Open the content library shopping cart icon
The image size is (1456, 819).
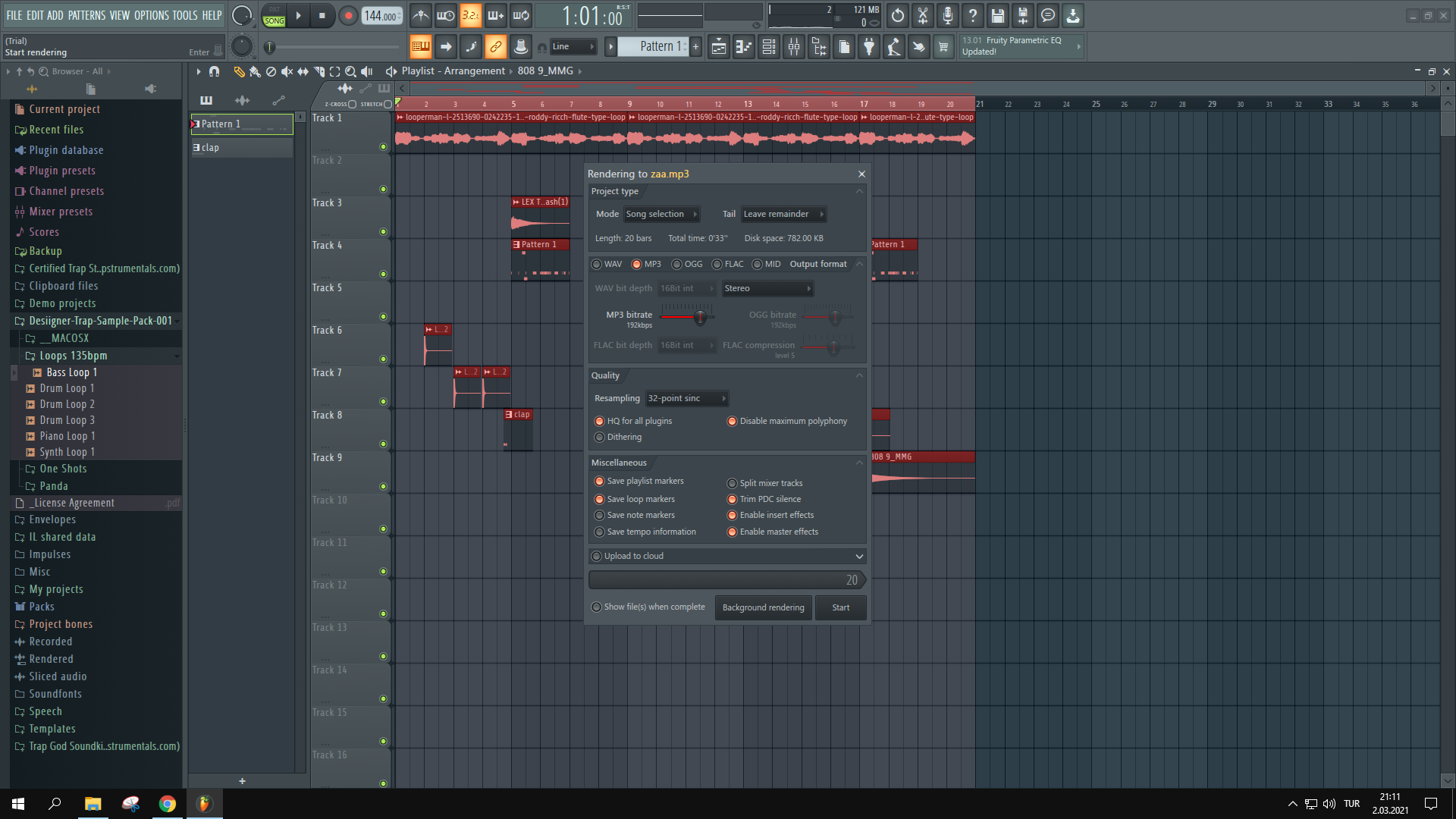pos(943,47)
